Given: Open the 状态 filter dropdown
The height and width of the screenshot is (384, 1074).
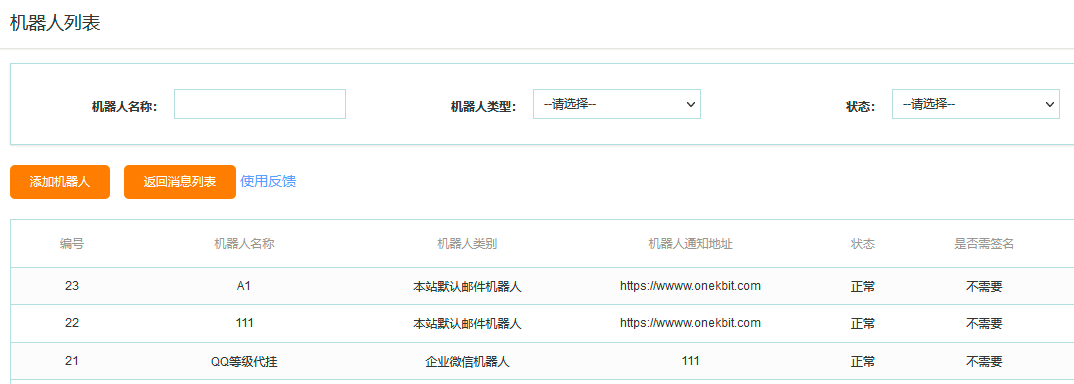Looking at the screenshot, I should [975, 104].
